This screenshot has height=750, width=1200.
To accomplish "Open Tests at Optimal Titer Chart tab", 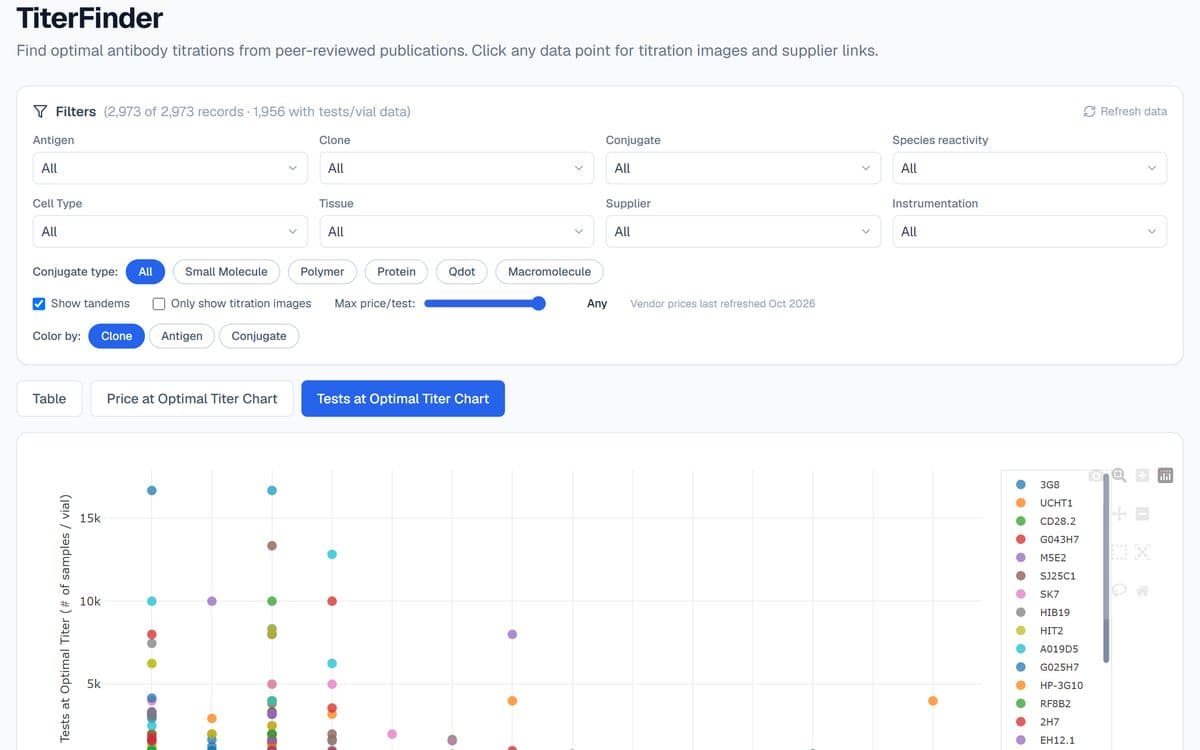I will coord(403,398).
